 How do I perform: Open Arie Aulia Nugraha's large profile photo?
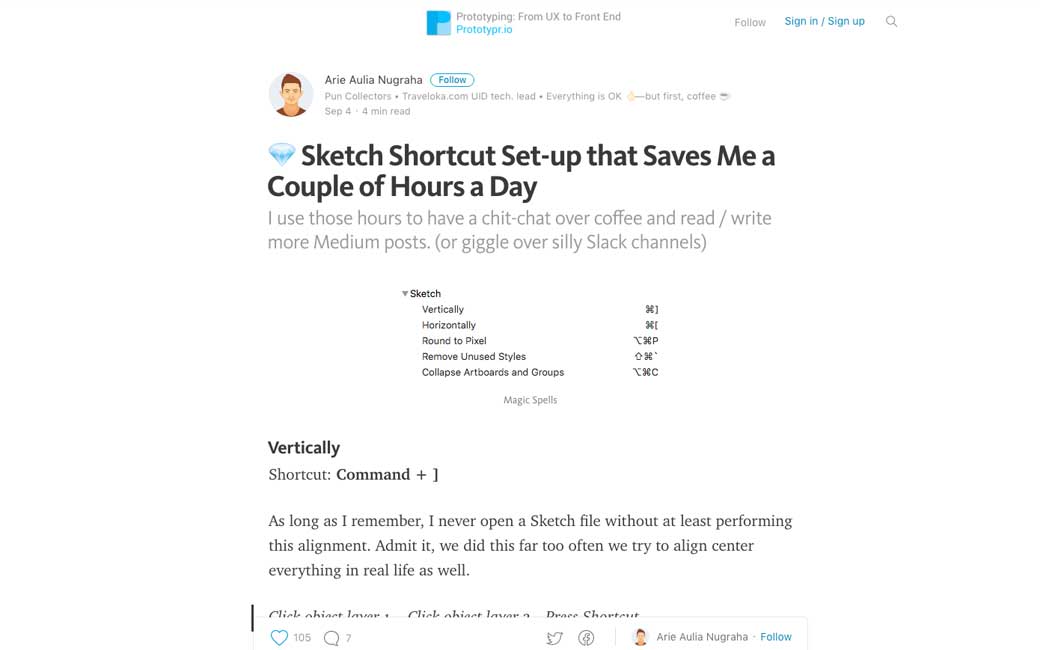291,95
